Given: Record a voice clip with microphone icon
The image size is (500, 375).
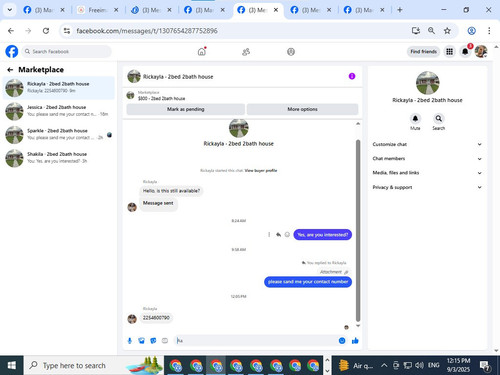Looking at the screenshot, I should coord(130,341).
